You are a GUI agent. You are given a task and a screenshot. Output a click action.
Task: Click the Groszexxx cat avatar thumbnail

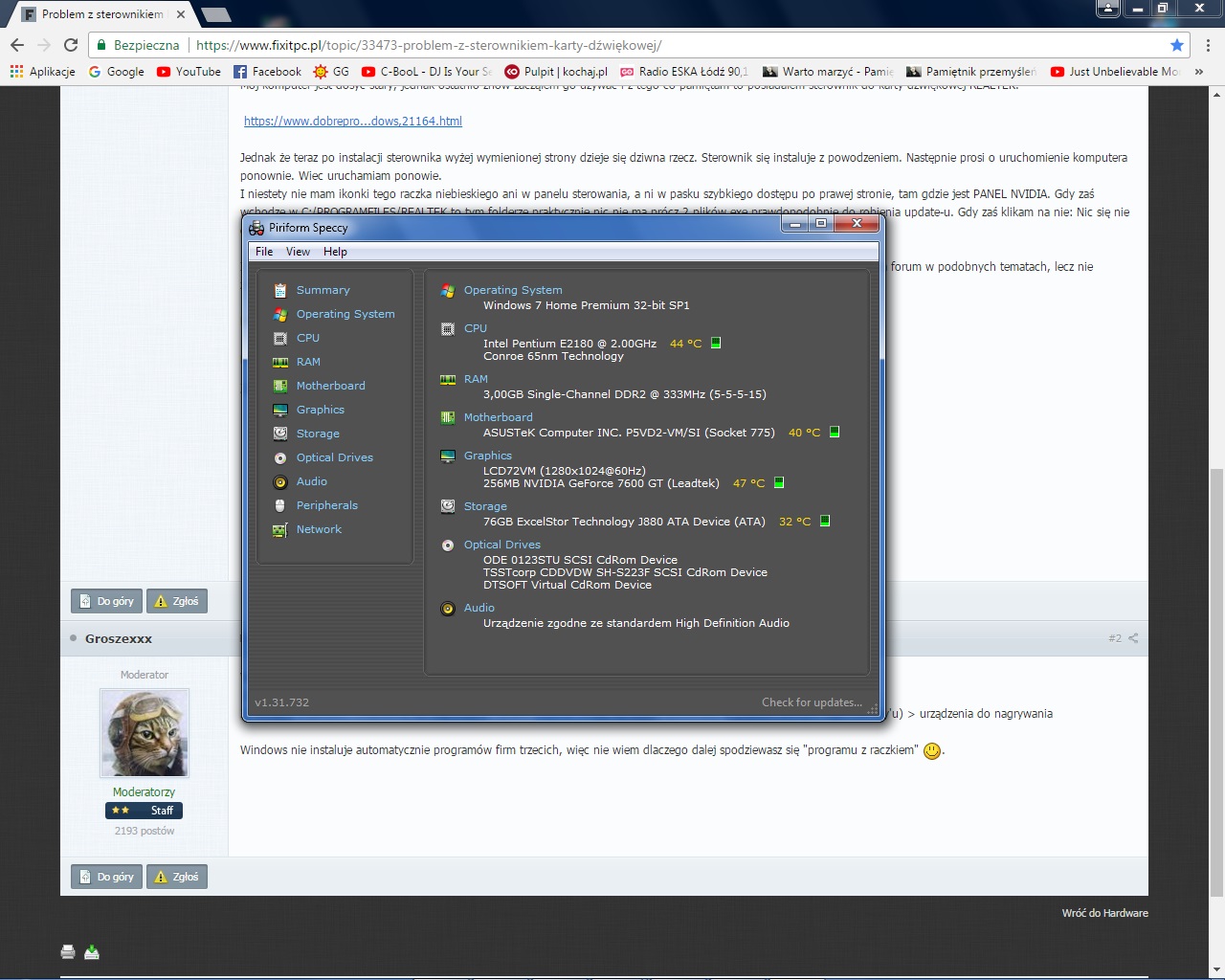pos(145,733)
